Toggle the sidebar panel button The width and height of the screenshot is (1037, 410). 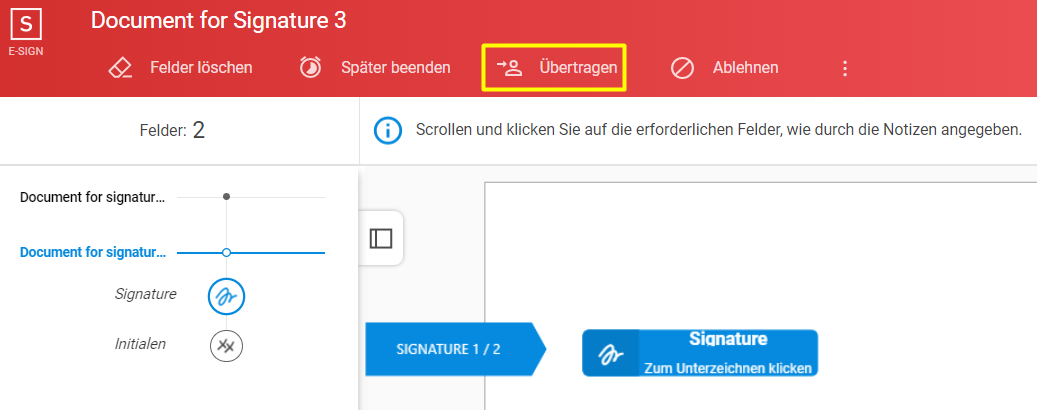pyautogui.click(x=381, y=238)
